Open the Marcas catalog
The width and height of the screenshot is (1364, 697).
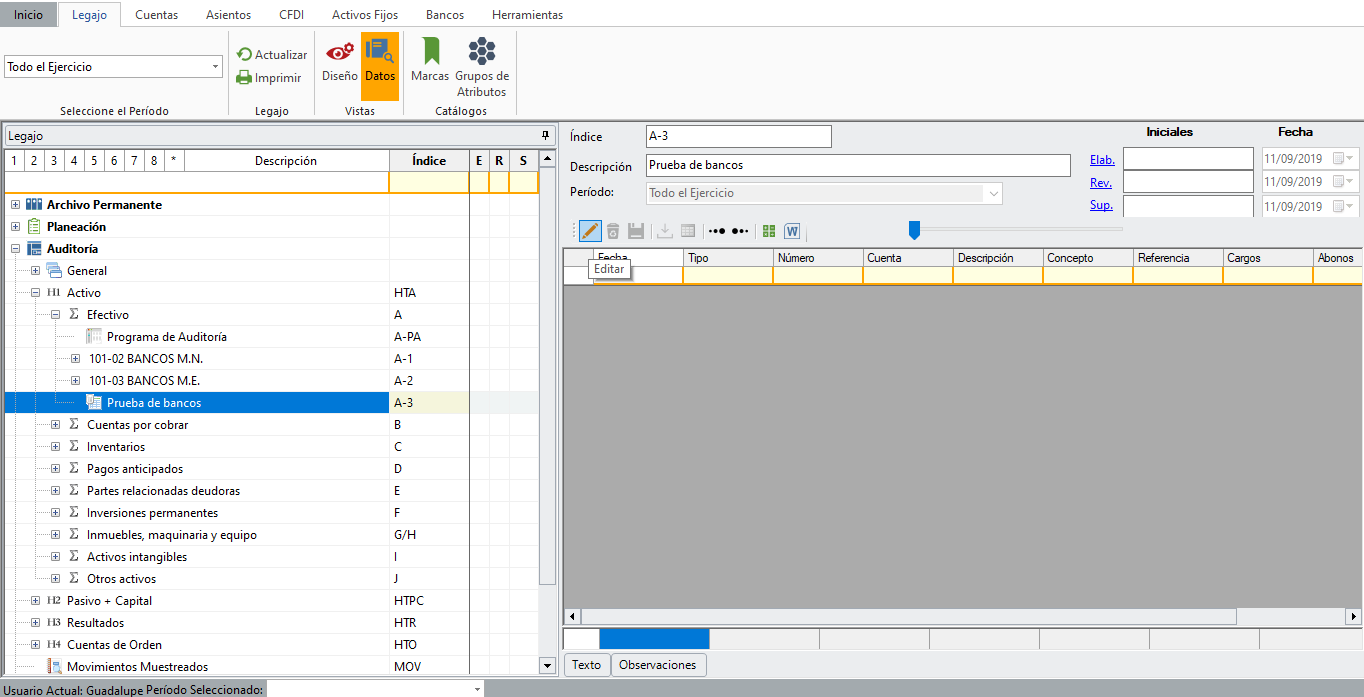[430, 62]
